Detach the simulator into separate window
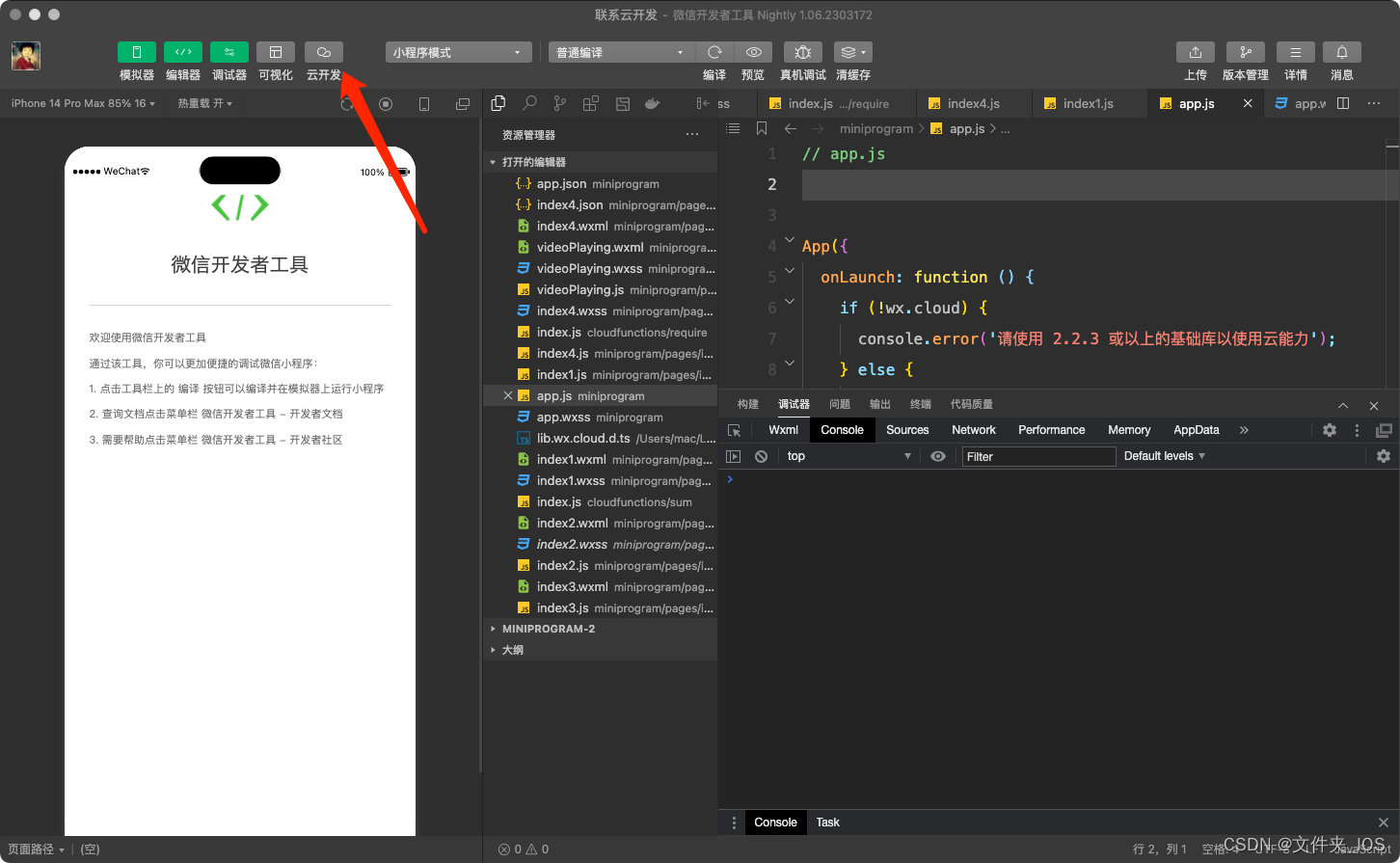The image size is (1400, 863). point(463,103)
